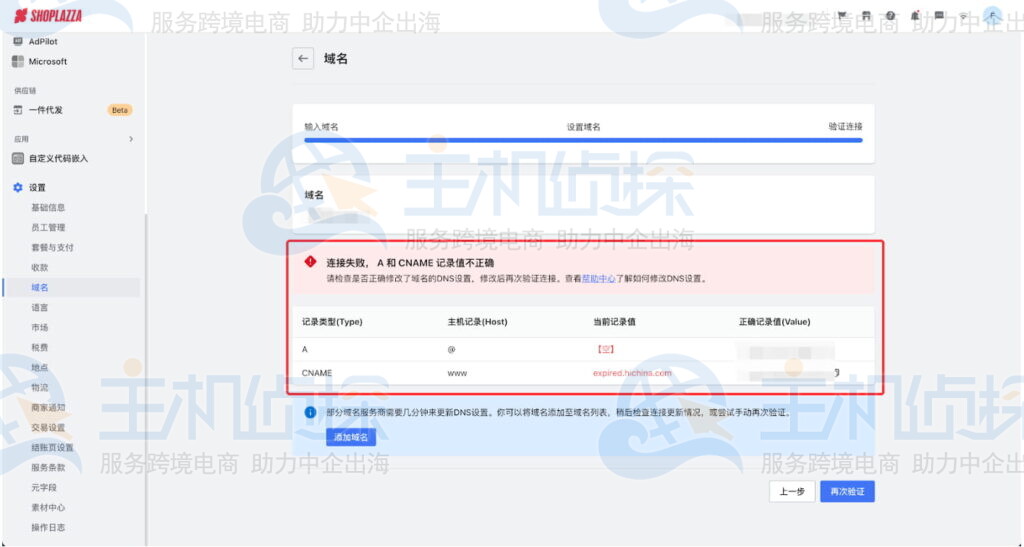Open 自定义代码嵌入 in sidebar

58,159
